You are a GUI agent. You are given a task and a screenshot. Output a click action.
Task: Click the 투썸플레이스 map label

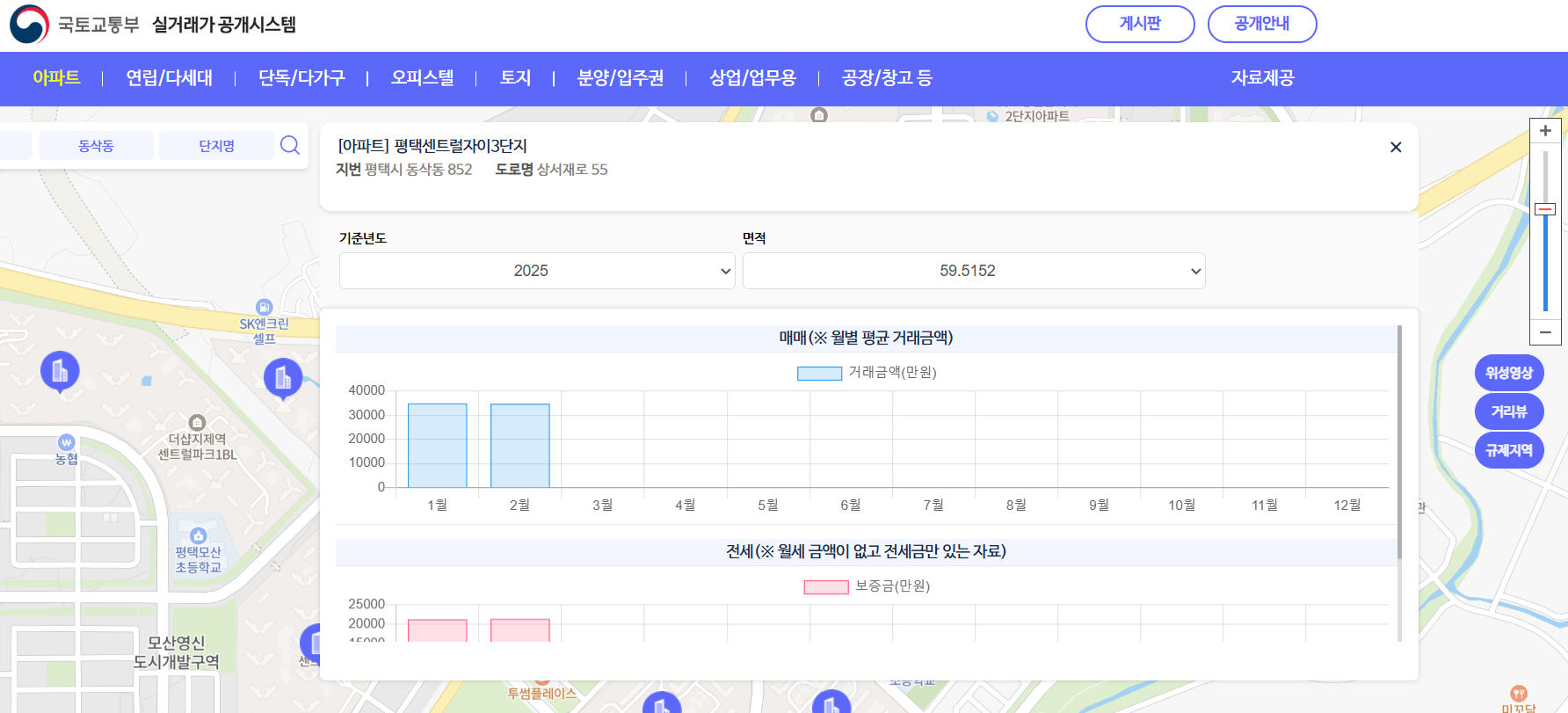(x=542, y=694)
